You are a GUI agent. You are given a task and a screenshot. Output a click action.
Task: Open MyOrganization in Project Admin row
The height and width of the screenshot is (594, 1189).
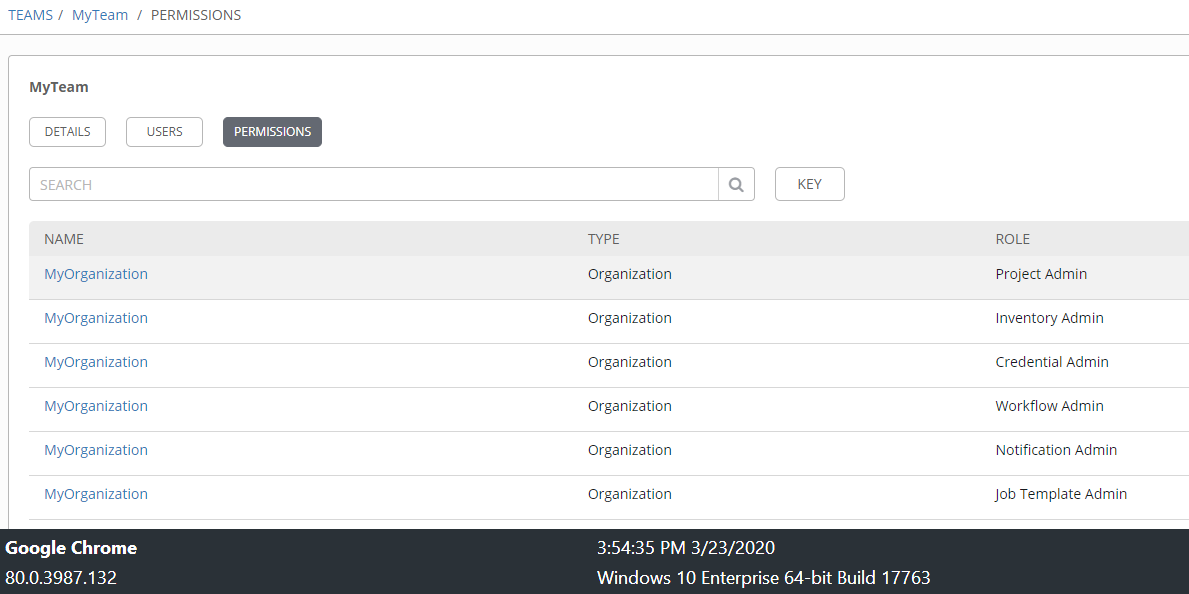coord(96,274)
